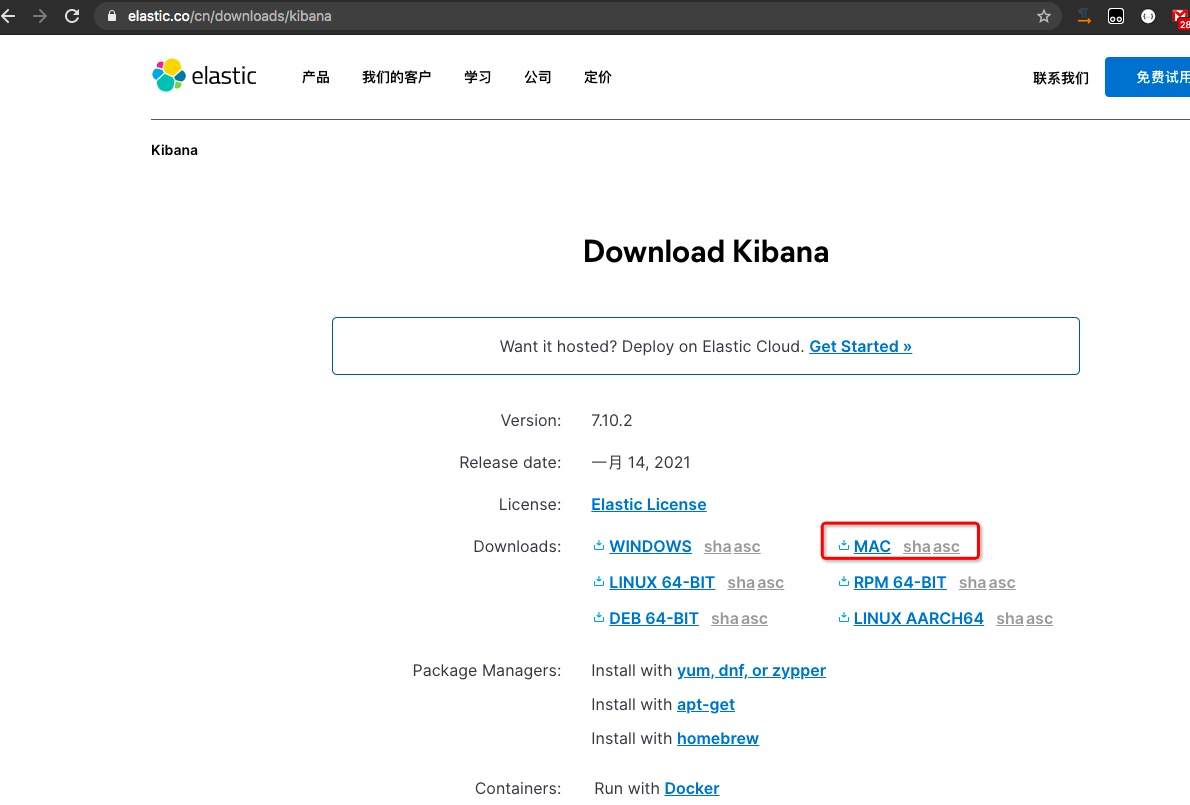Open sha link for MAC
The image size is (1190, 805).
pyautogui.click(x=917, y=546)
